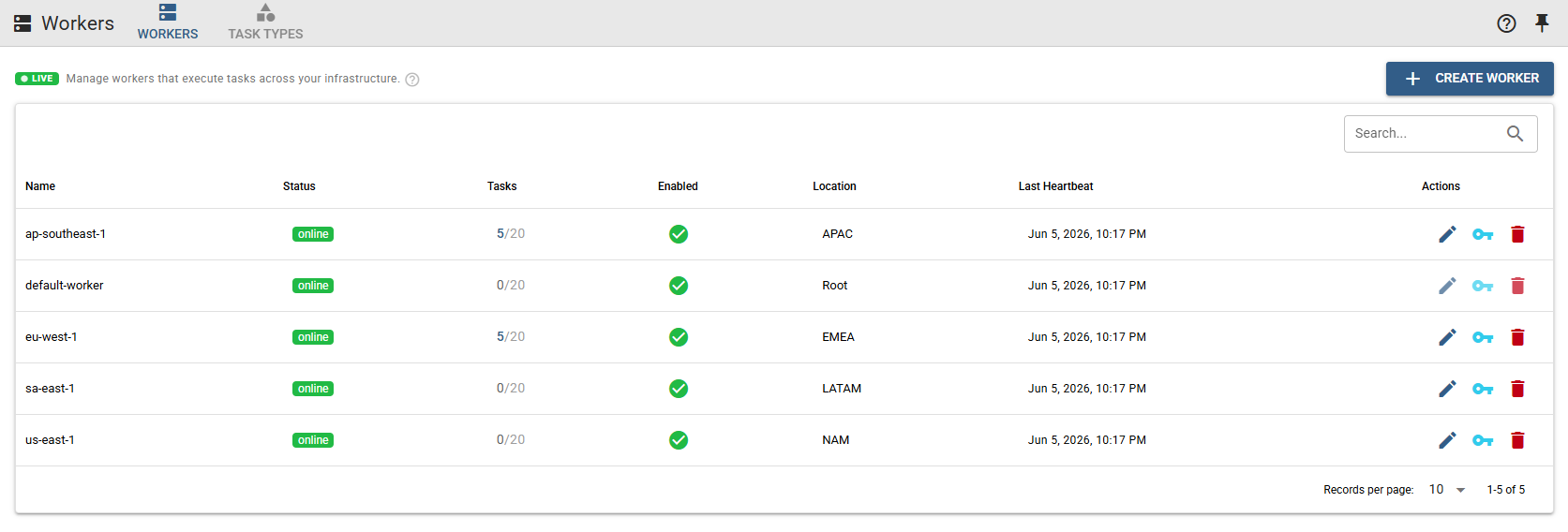Click online status badge for sa-east-1
The image size is (1568, 532).
coord(313,389)
